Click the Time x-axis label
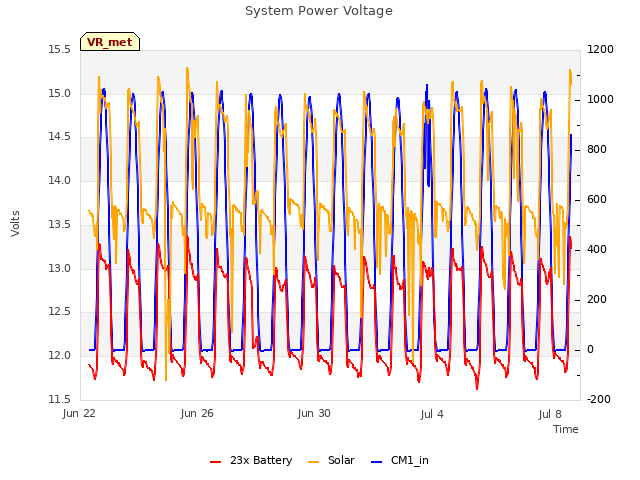Viewport: 640px width, 480px height. [566, 429]
